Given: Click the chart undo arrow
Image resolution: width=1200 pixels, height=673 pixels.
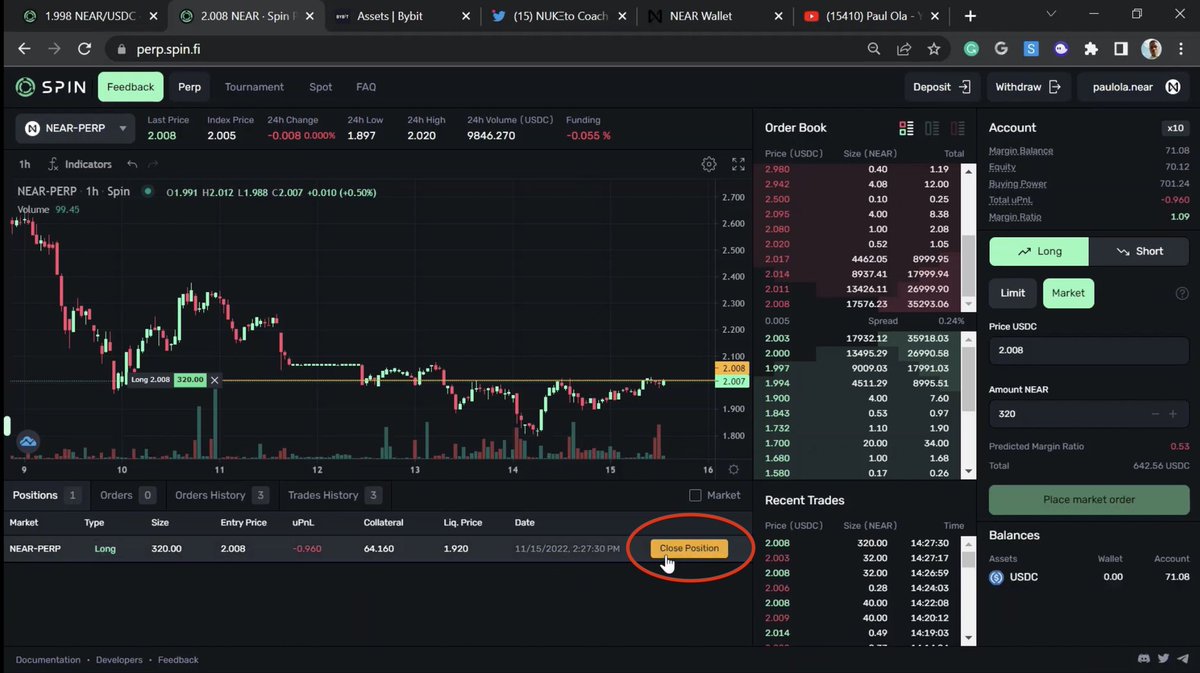Looking at the screenshot, I should tap(132, 164).
